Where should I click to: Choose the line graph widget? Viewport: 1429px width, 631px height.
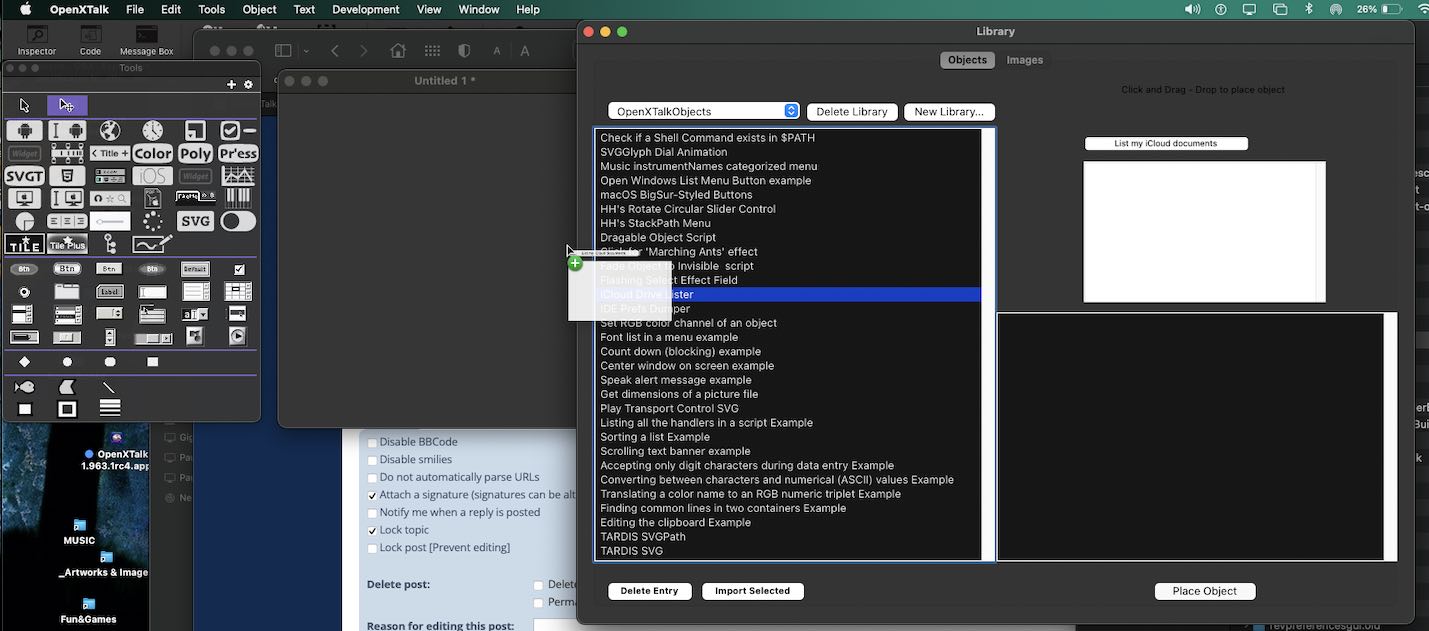238,176
